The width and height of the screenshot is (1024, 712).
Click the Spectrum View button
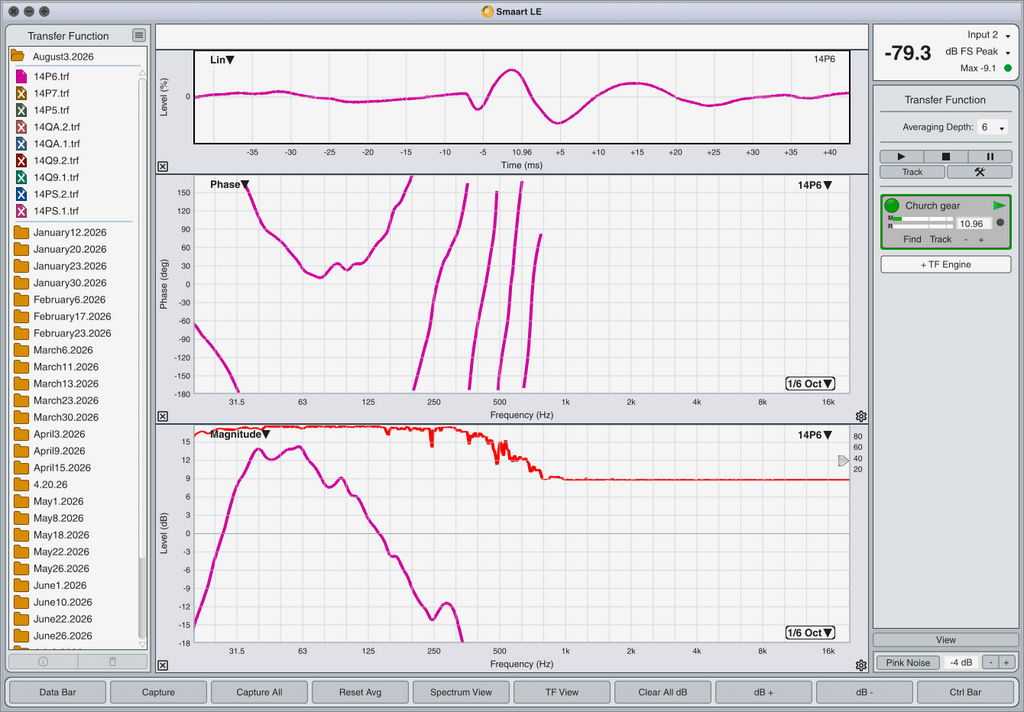coord(461,692)
